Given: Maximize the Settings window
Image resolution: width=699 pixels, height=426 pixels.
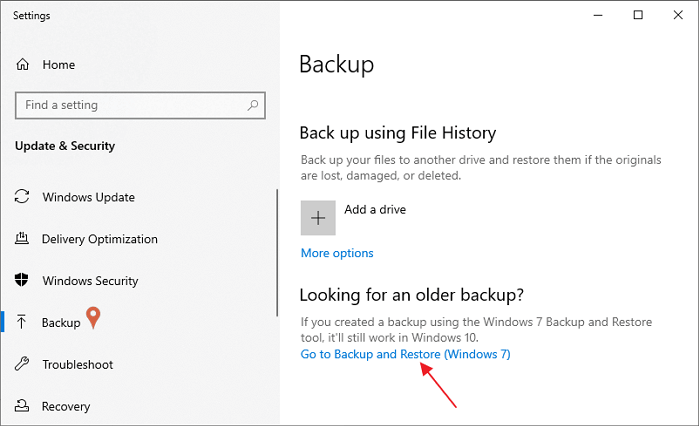Looking at the screenshot, I should 638,15.
